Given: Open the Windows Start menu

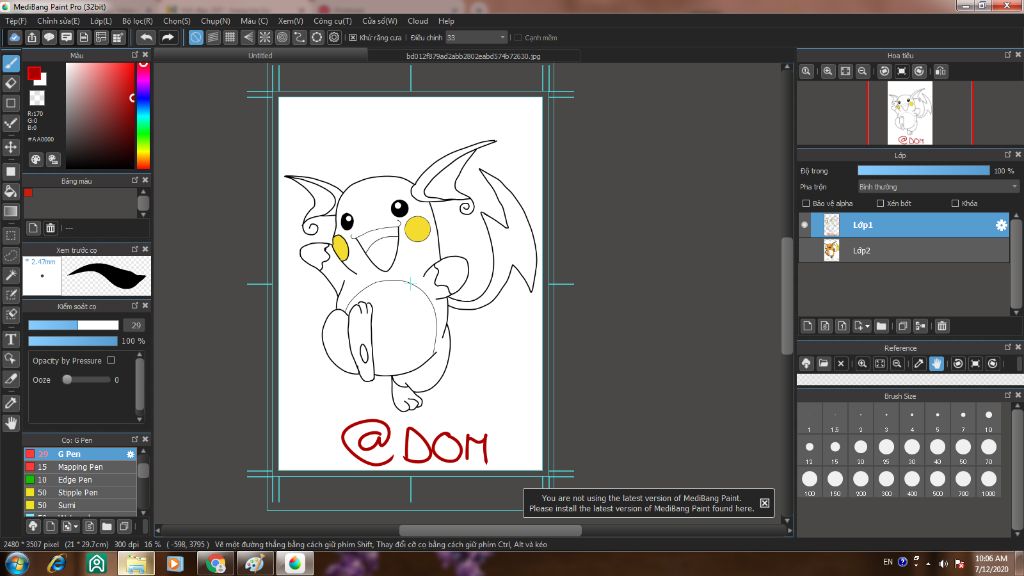Looking at the screenshot, I should click(17, 563).
